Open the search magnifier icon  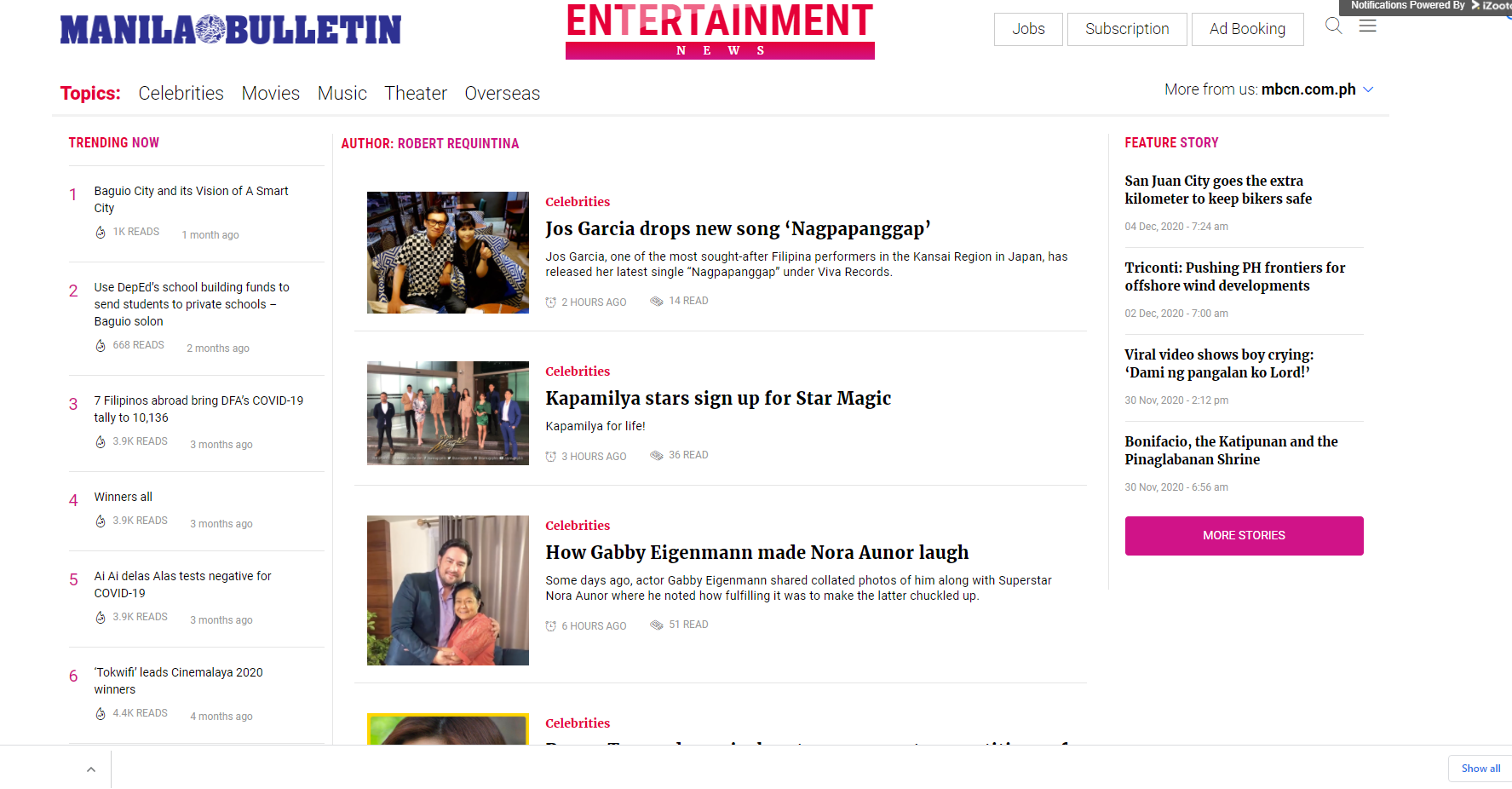[1333, 26]
